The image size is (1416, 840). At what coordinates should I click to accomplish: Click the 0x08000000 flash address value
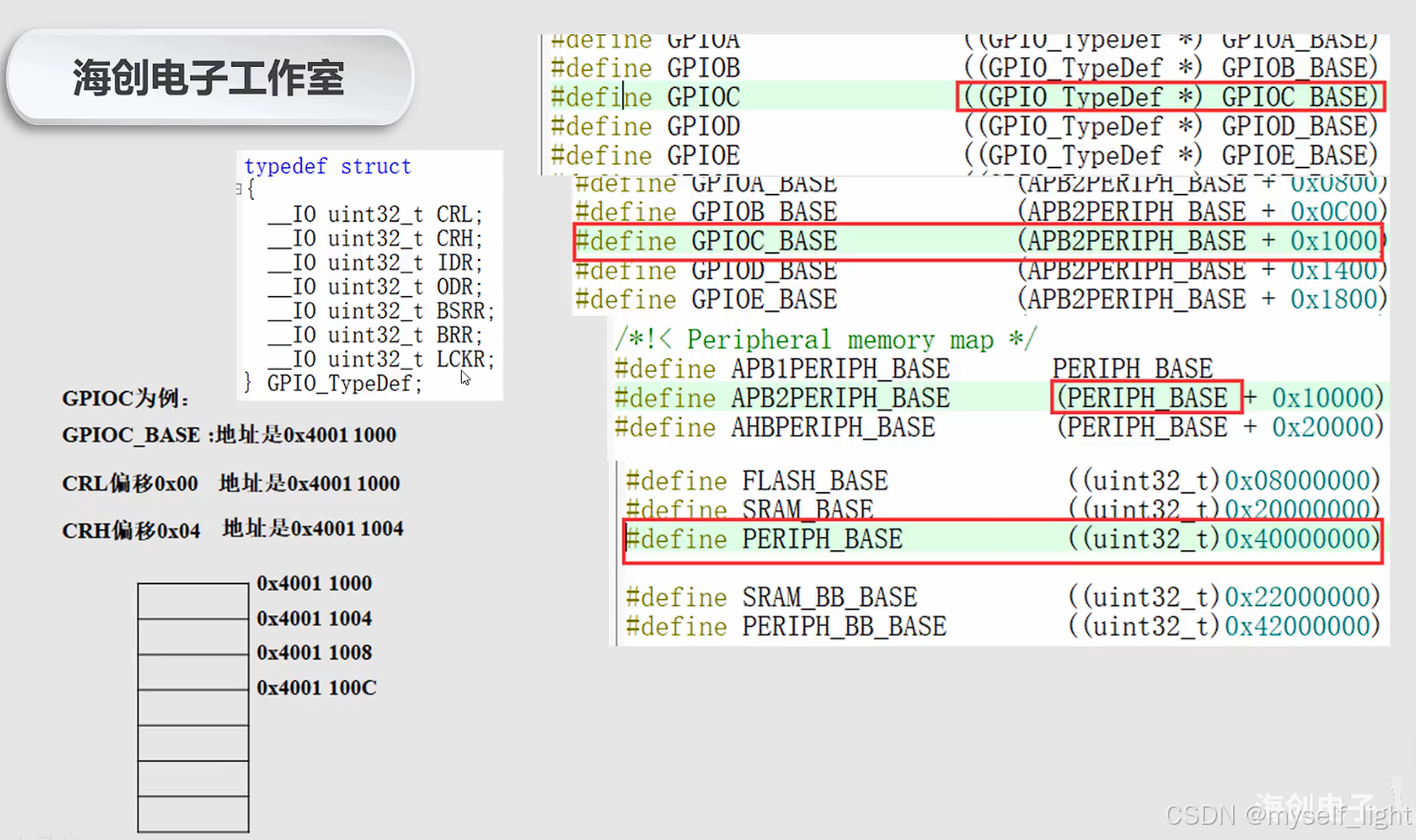[x=1298, y=481]
